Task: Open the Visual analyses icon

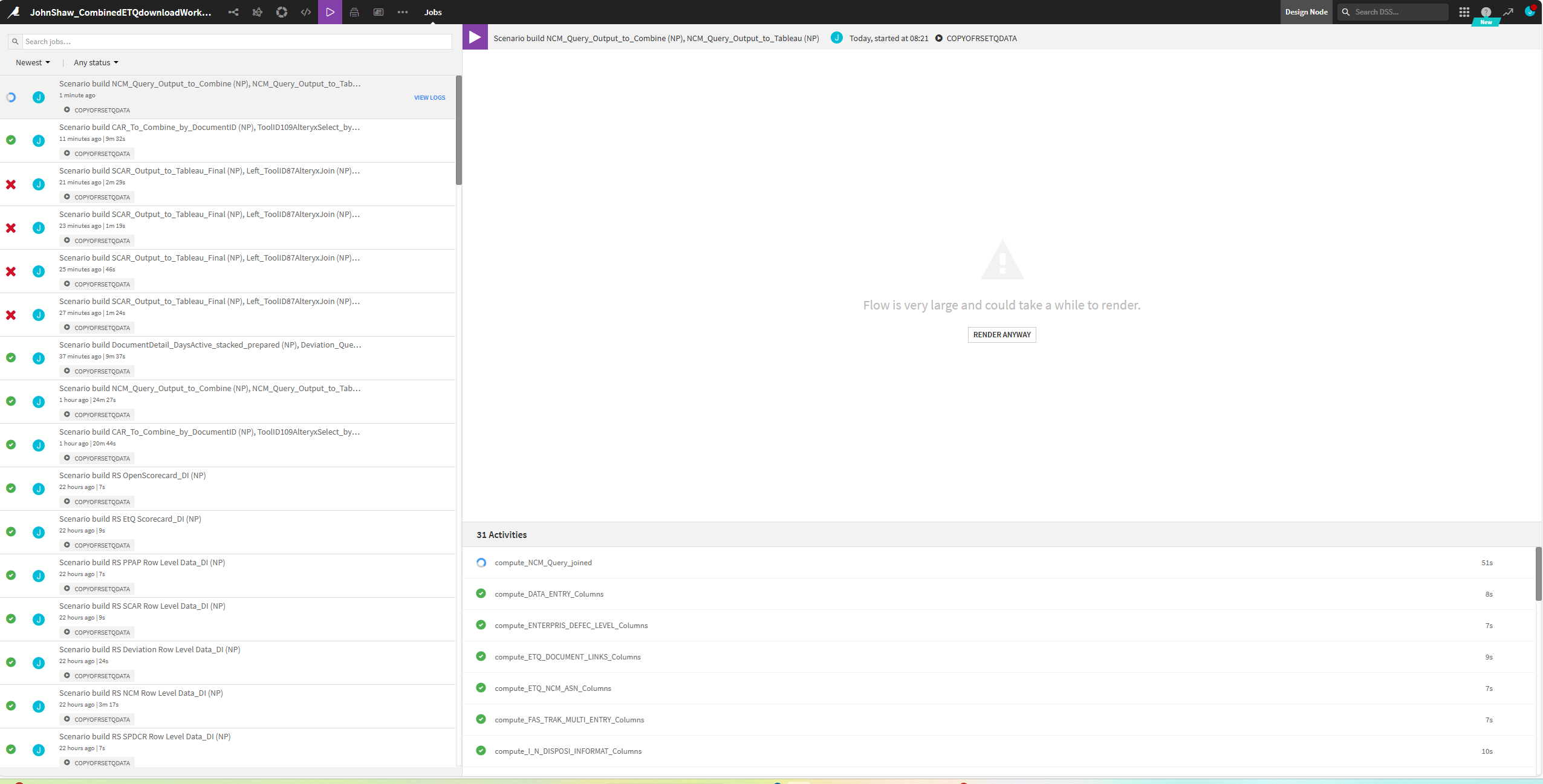Action: (x=258, y=12)
